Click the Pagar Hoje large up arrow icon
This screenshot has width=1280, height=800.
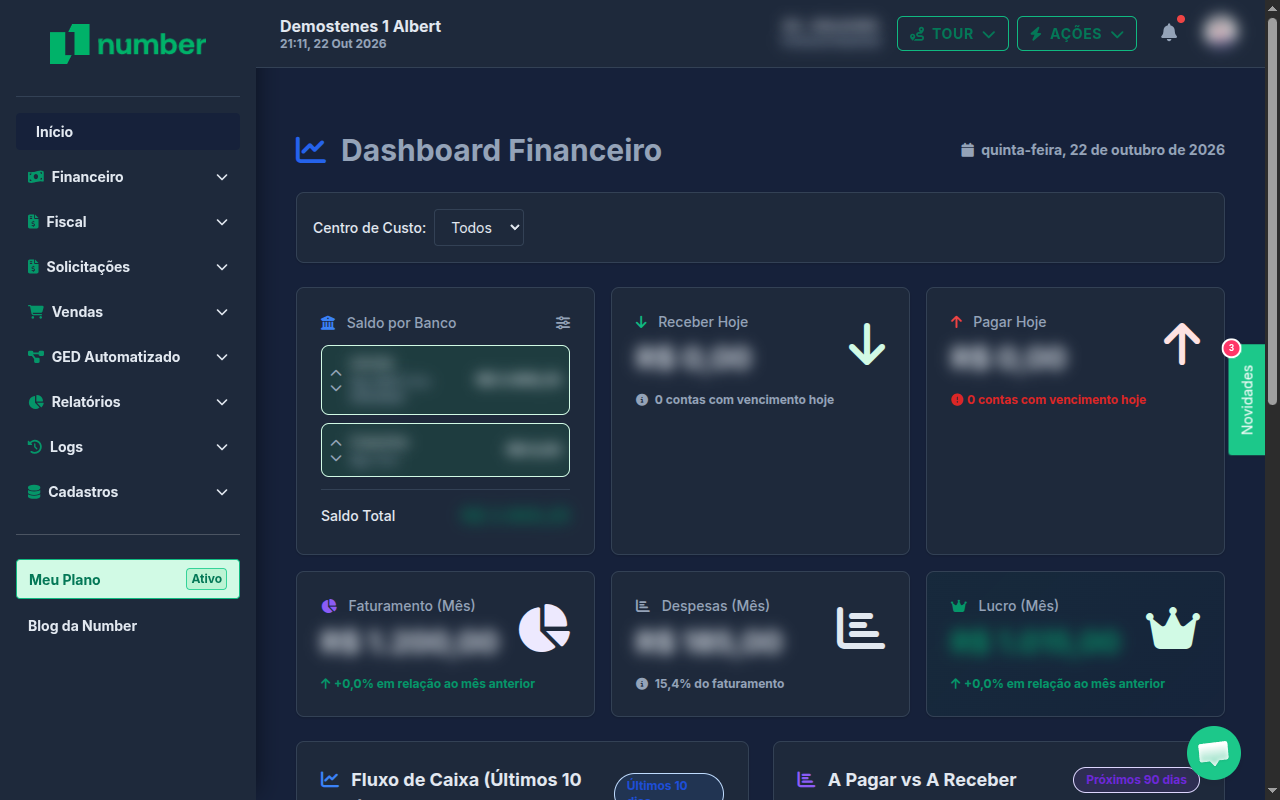tap(1182, 343)
